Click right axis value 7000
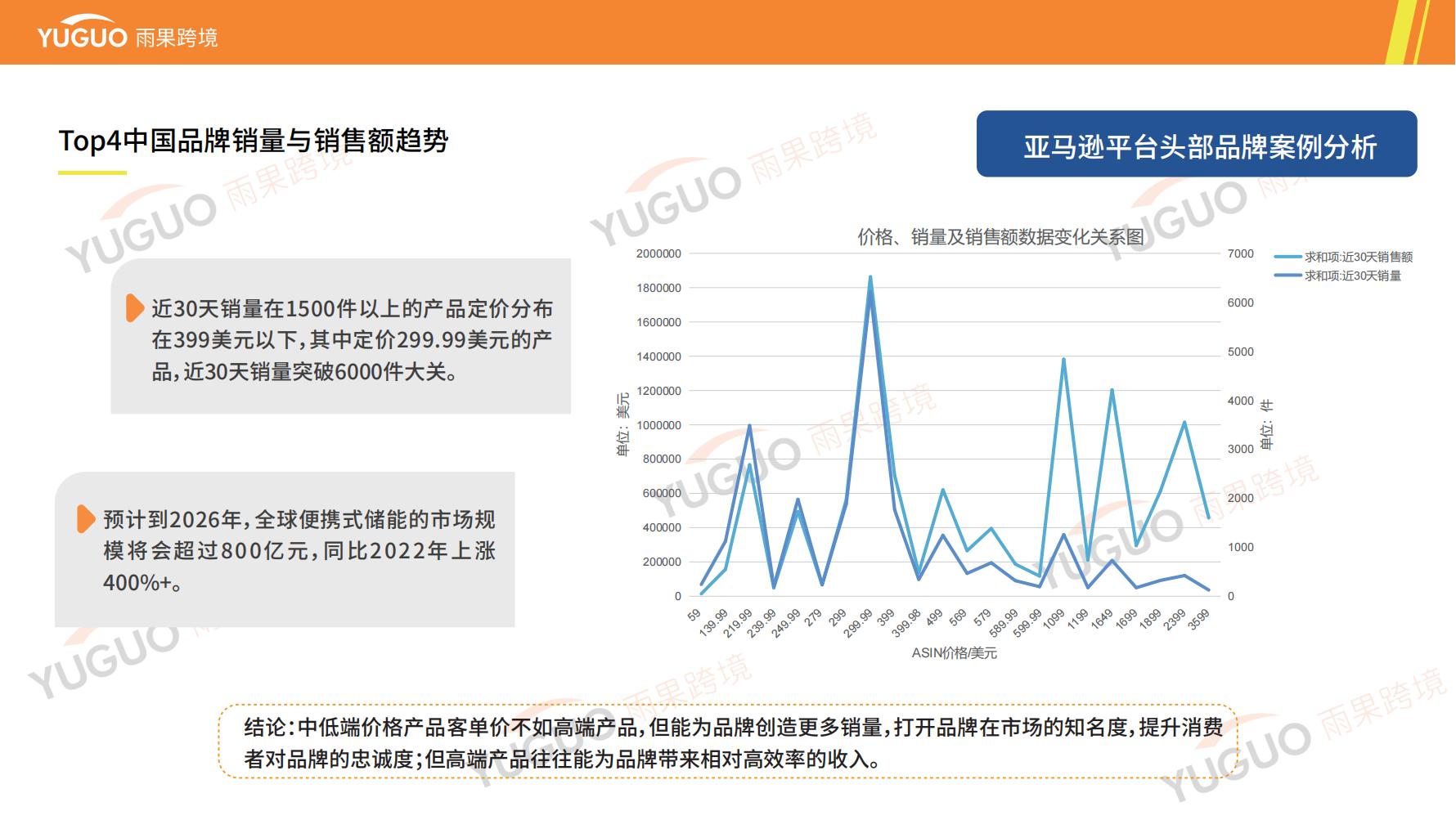1456x820 pixels. click(1240, 253)
